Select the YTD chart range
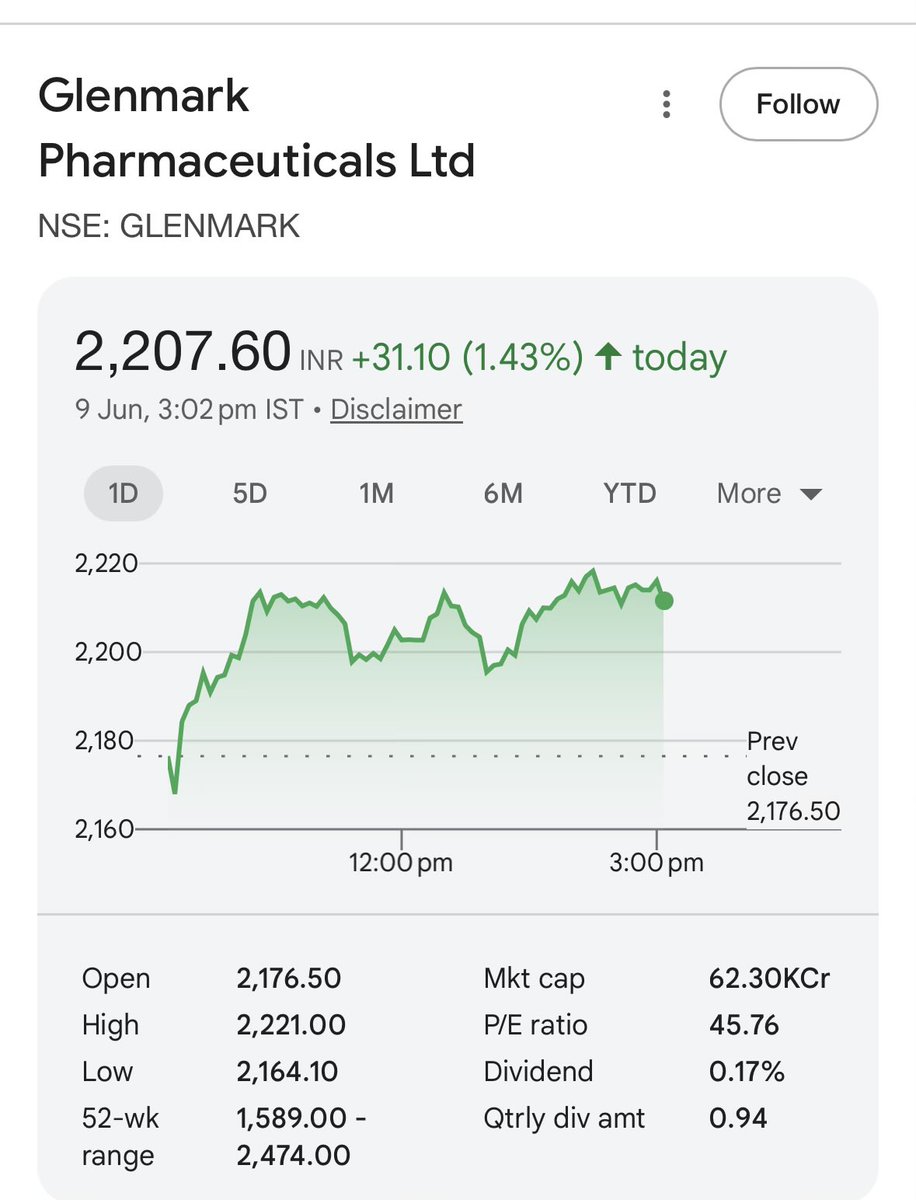Image resolution: width=916 pixels, height=1200 pixels. click(630, 493)
